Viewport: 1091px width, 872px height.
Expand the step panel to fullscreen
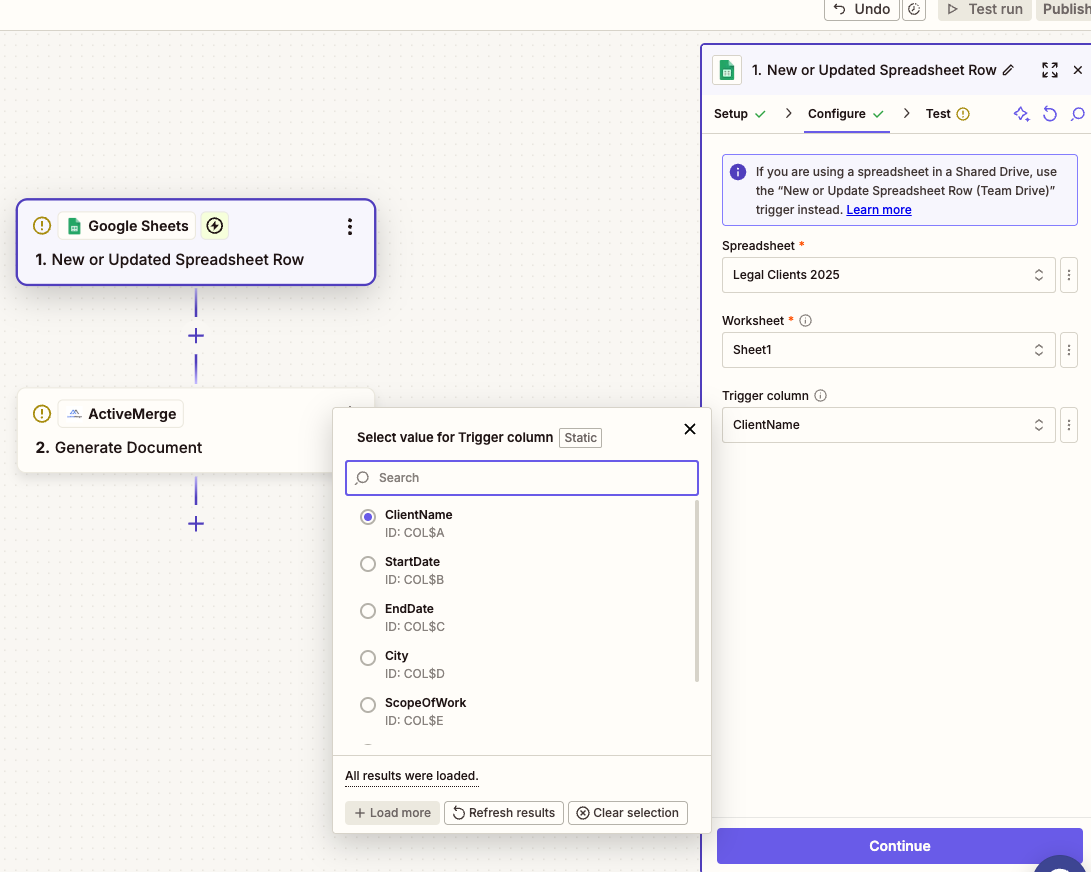[x=1049, y=70]
